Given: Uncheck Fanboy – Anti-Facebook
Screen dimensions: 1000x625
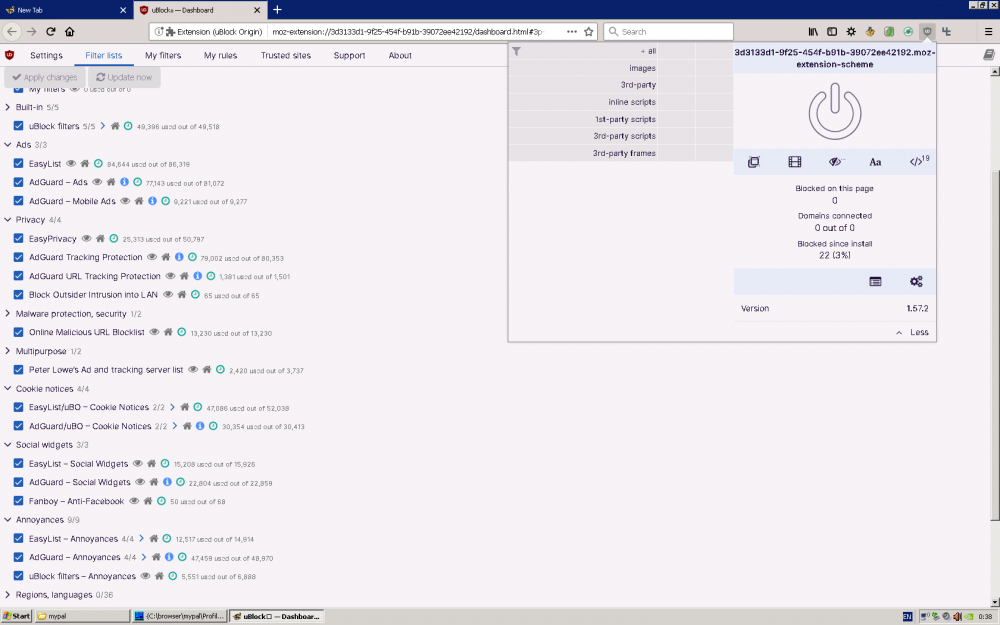Looking at the screenshot, I should point(17,500).
